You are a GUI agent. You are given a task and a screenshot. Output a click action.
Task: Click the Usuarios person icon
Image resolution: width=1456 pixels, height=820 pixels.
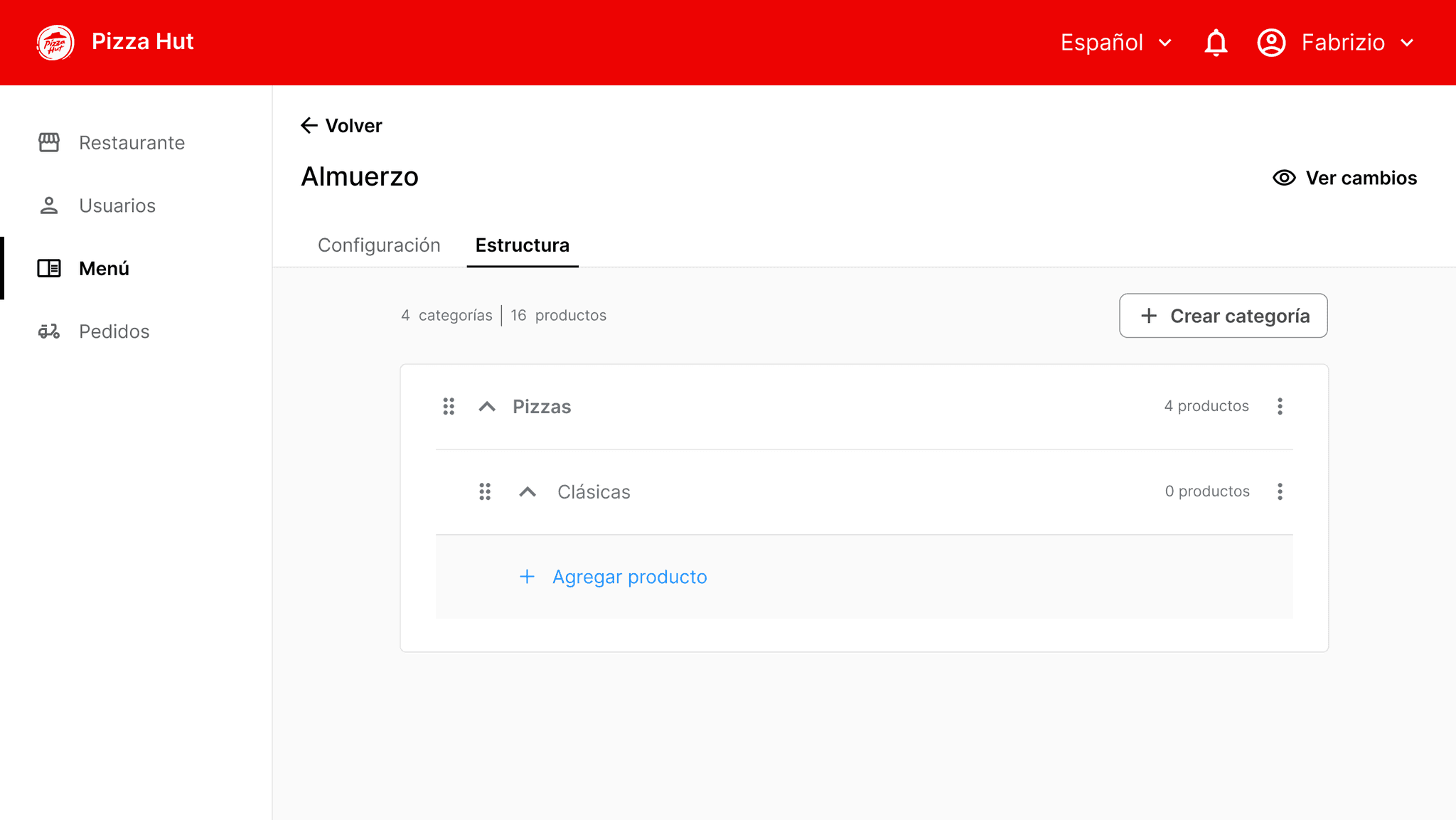pyautogui.click(x=49, y=206)
